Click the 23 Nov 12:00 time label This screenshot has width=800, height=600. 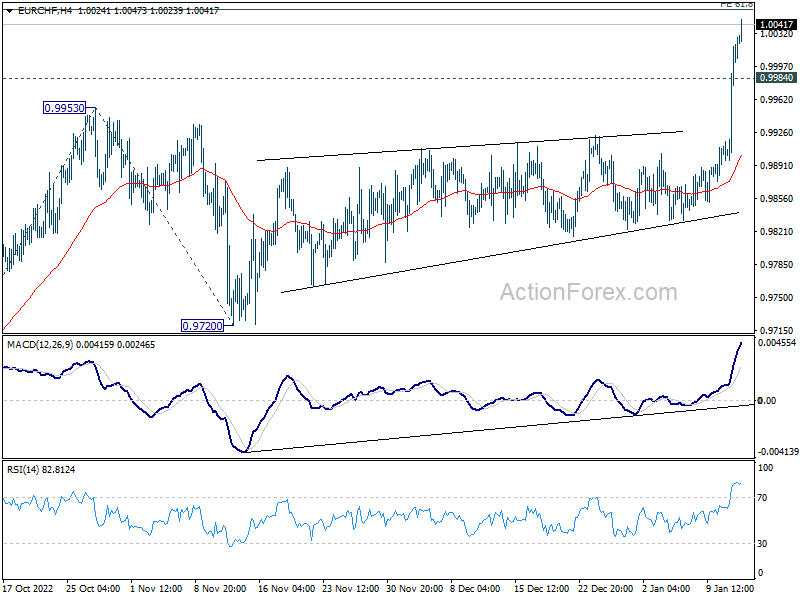pyautogui.click(x=351, y=588)
